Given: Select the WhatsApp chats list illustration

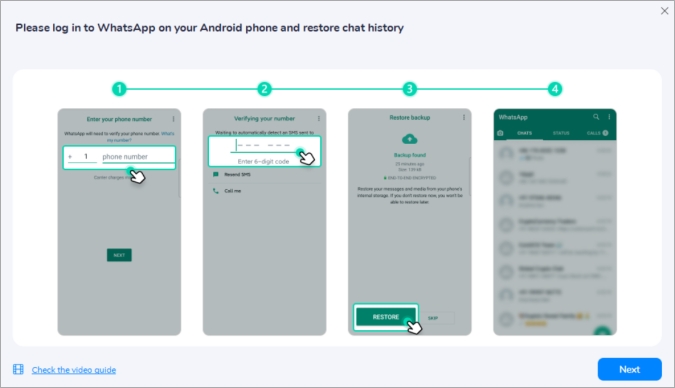Looking at the screenshot, I should coord(555,222).
